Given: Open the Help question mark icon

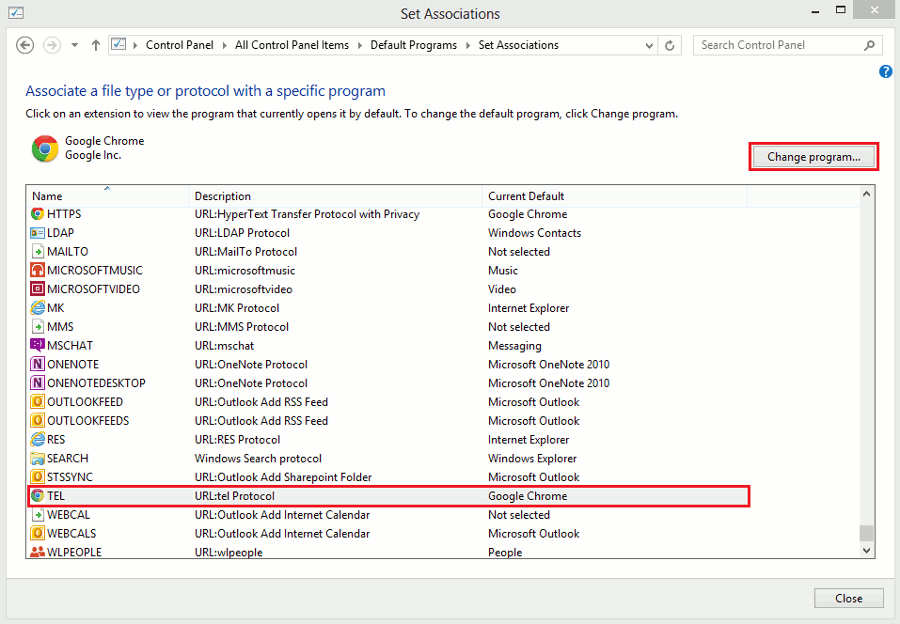Looking at the screenshot, I should 885,72.
